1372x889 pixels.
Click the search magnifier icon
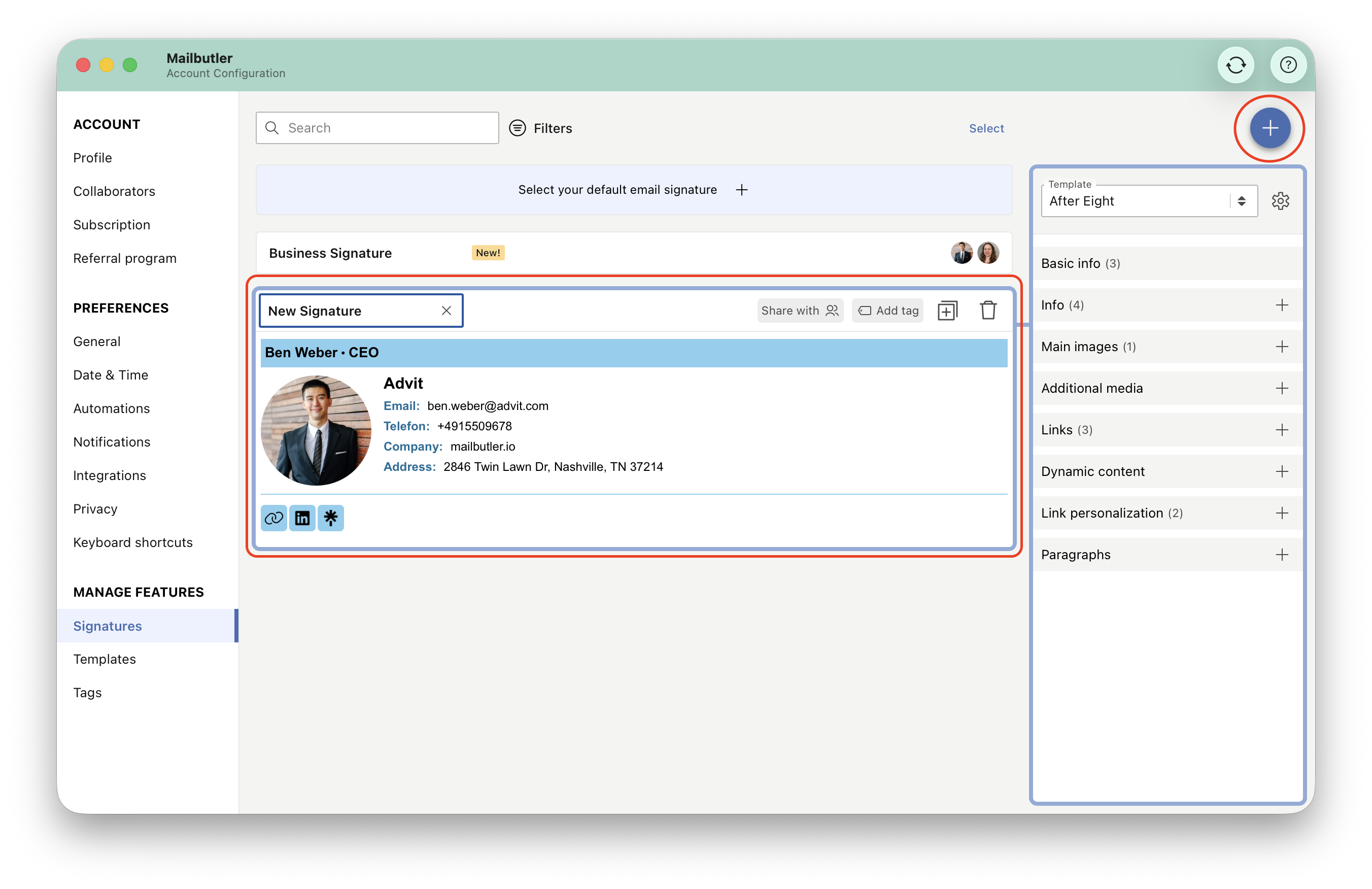coord(271,128)
